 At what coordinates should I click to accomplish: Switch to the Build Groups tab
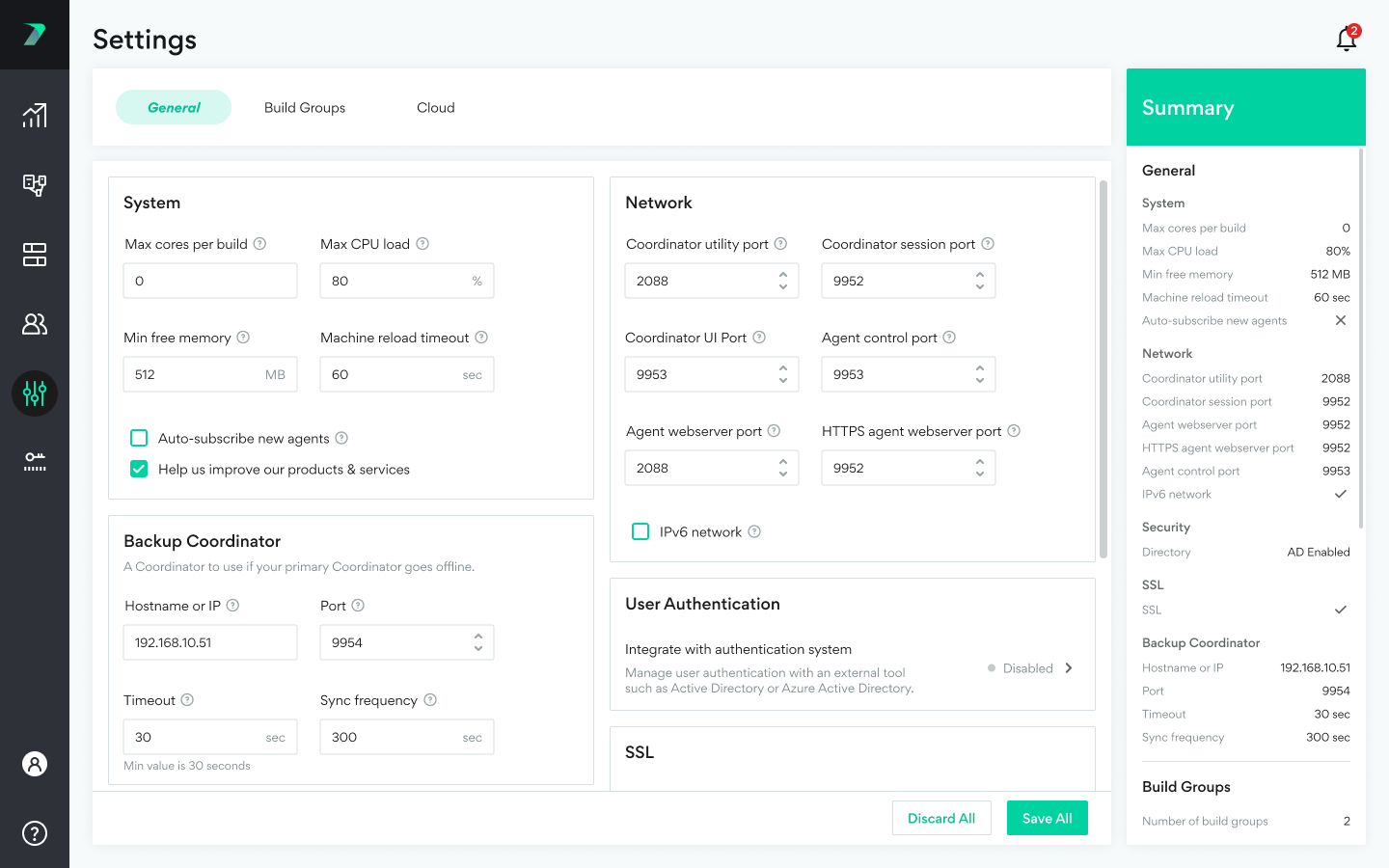(x=305, y=108)
